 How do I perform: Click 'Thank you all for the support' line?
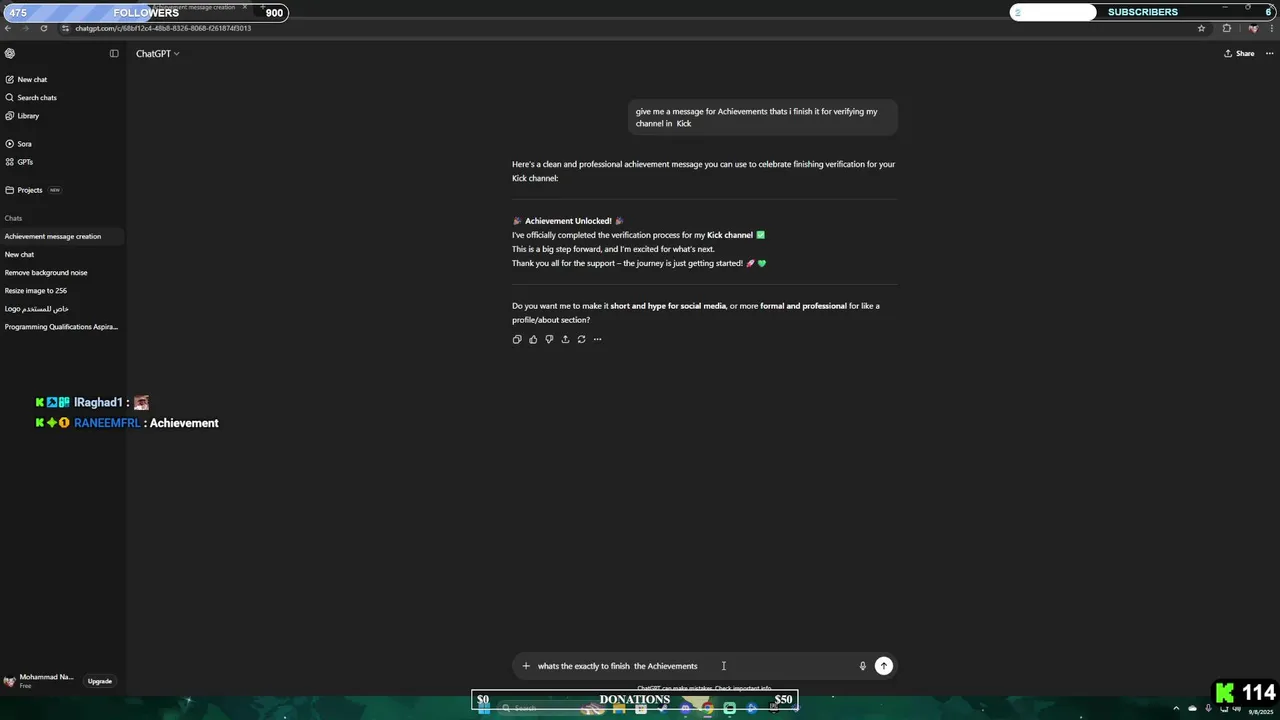click(x=639, y=263)
